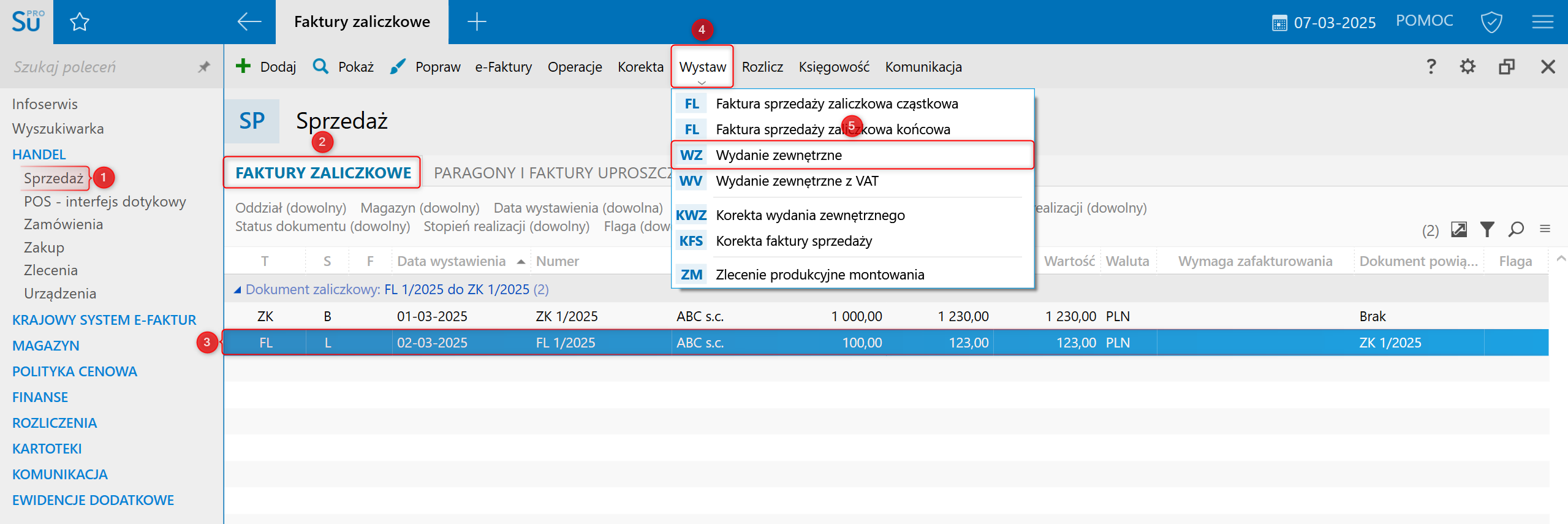
Task: Open Korekta toolbar menu
Action: coord(640,67)
